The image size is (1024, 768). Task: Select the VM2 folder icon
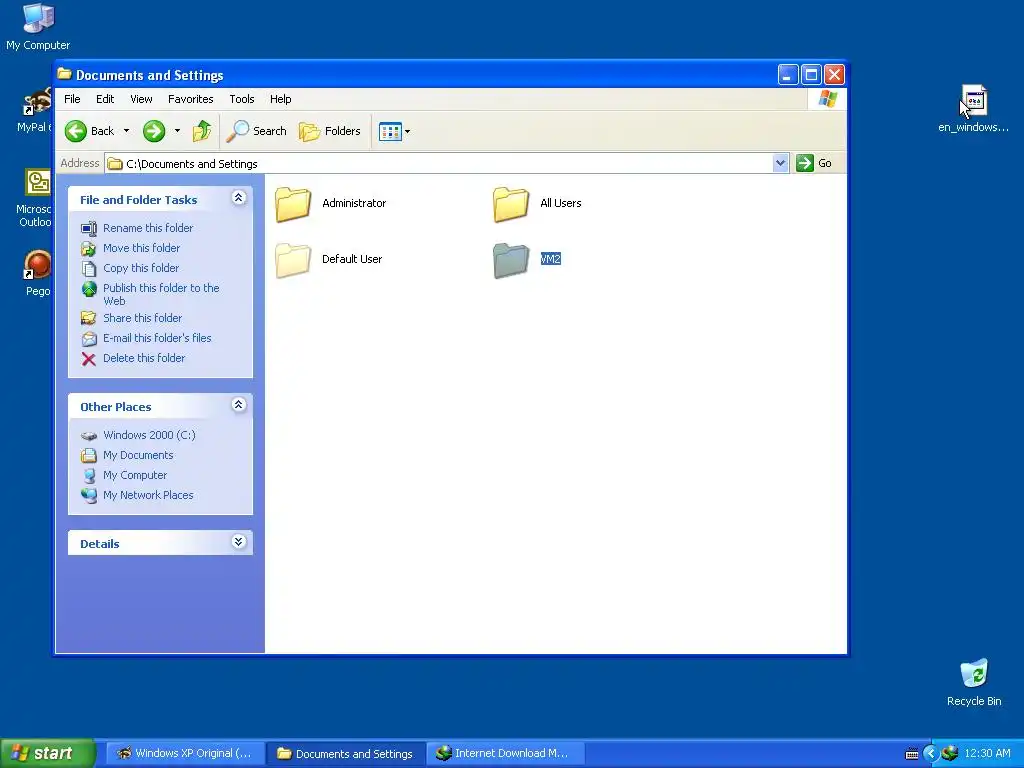tap(511, 261)
